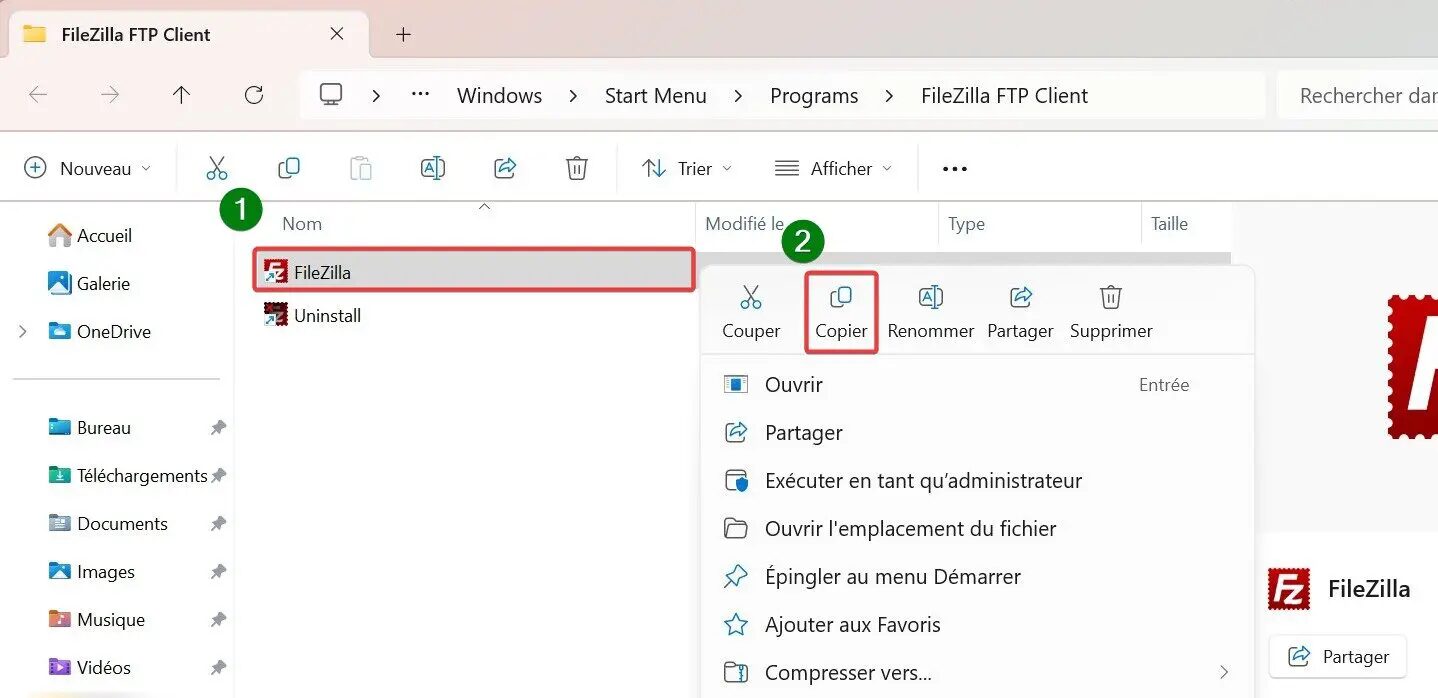Click Partager button in details pane
1438x698 pixels.
pos(1338,657)
